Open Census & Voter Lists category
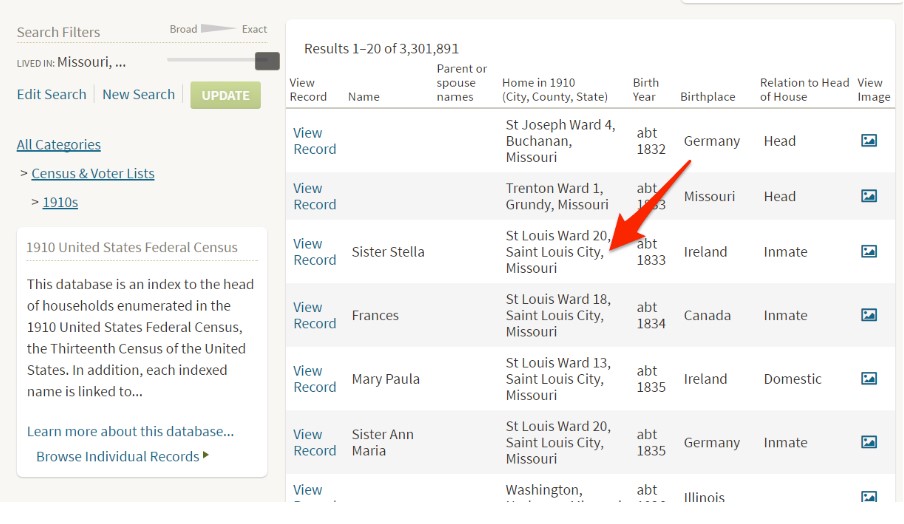Screen dimensions: 904x524 [x=93, y=174]
